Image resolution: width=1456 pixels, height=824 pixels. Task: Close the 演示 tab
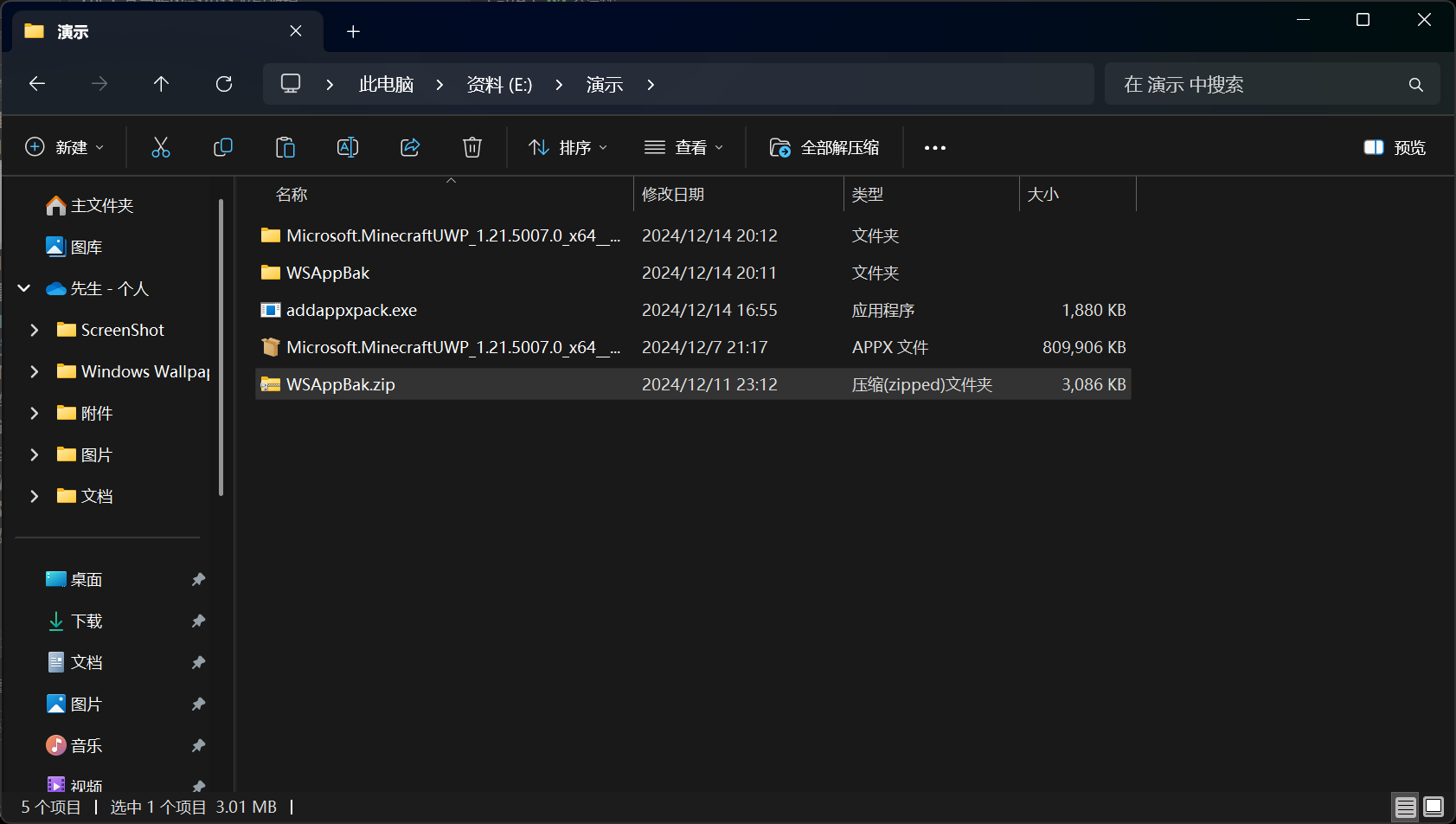tap(296, 31)
